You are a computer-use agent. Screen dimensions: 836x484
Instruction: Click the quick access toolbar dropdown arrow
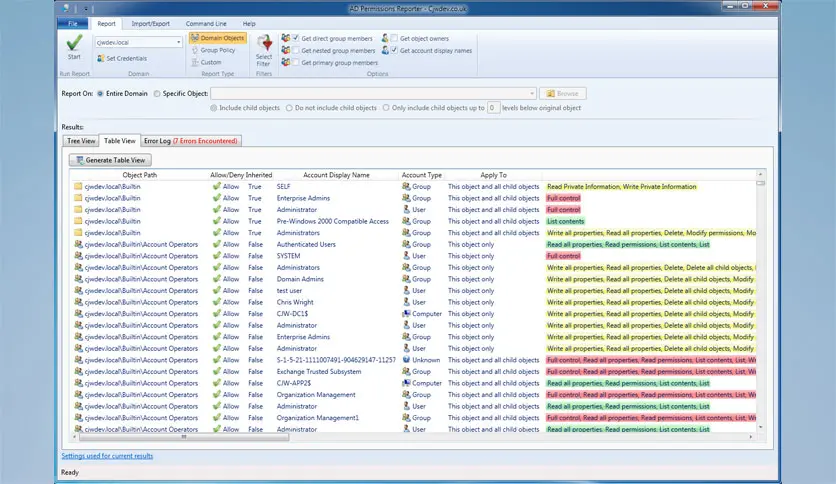pyautogui.click(x=86, y=9)
